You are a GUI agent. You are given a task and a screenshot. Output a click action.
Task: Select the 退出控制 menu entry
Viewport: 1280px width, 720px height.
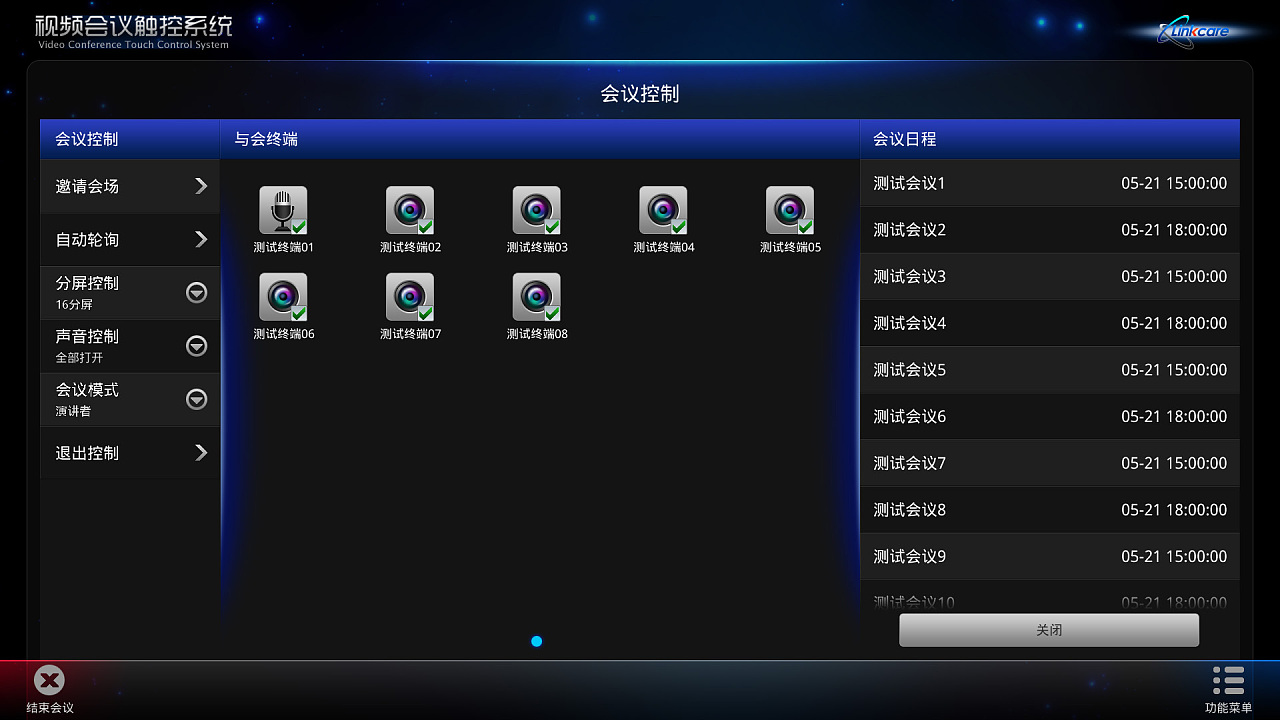tap(130, 453)
